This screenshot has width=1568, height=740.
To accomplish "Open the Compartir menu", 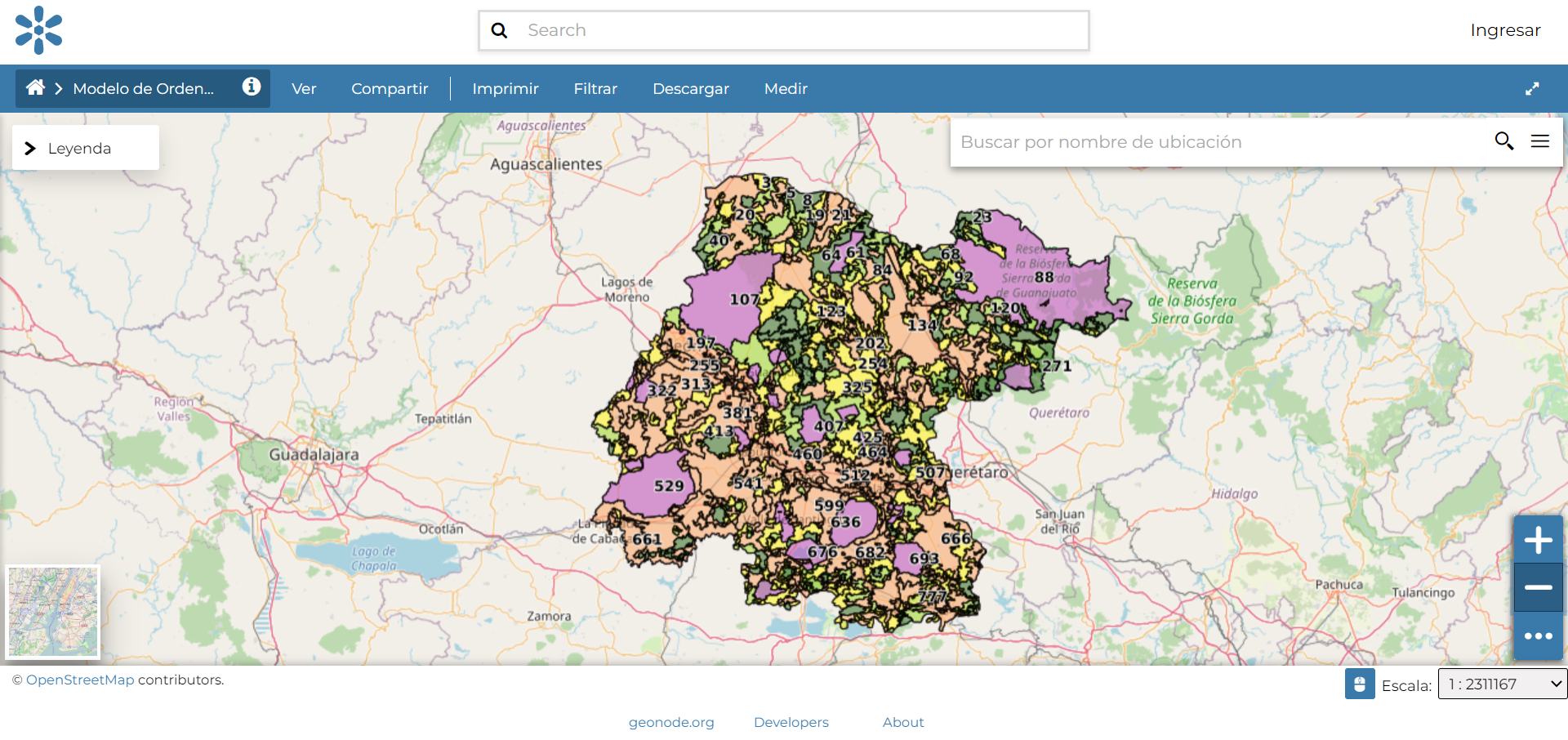I will 390,88.
